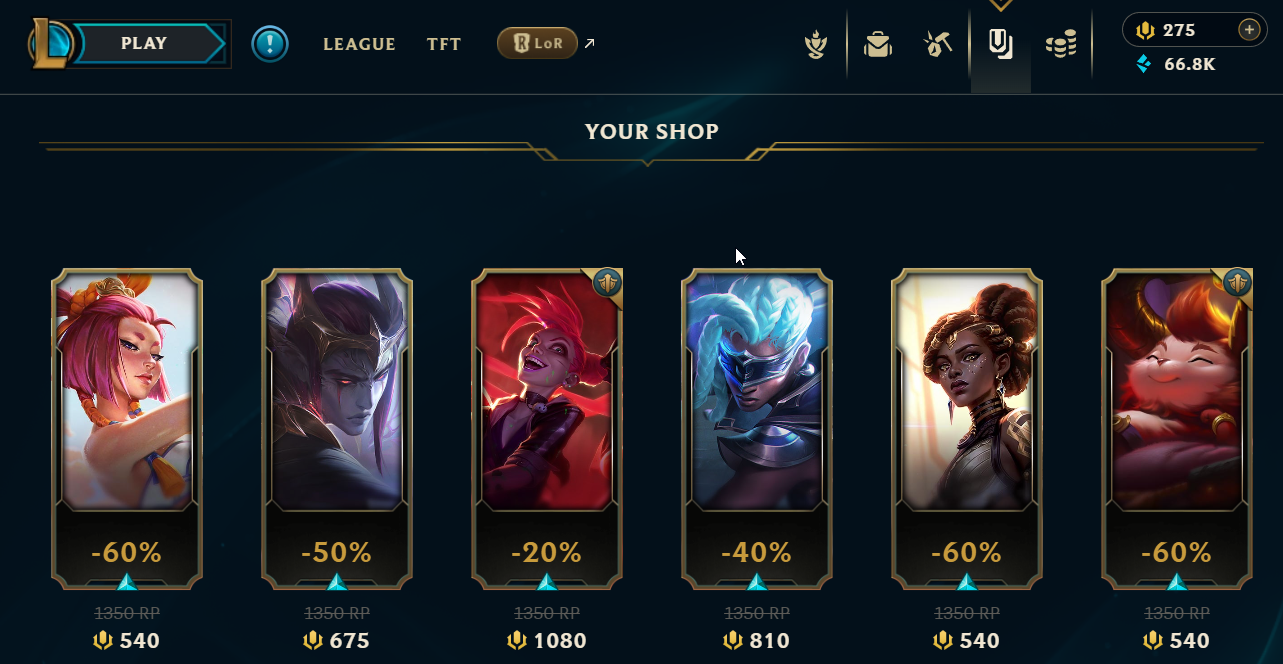Add RP with the plus button
The width and height of the screenshot is (1283, 664).
click(x=1249, y=30)
